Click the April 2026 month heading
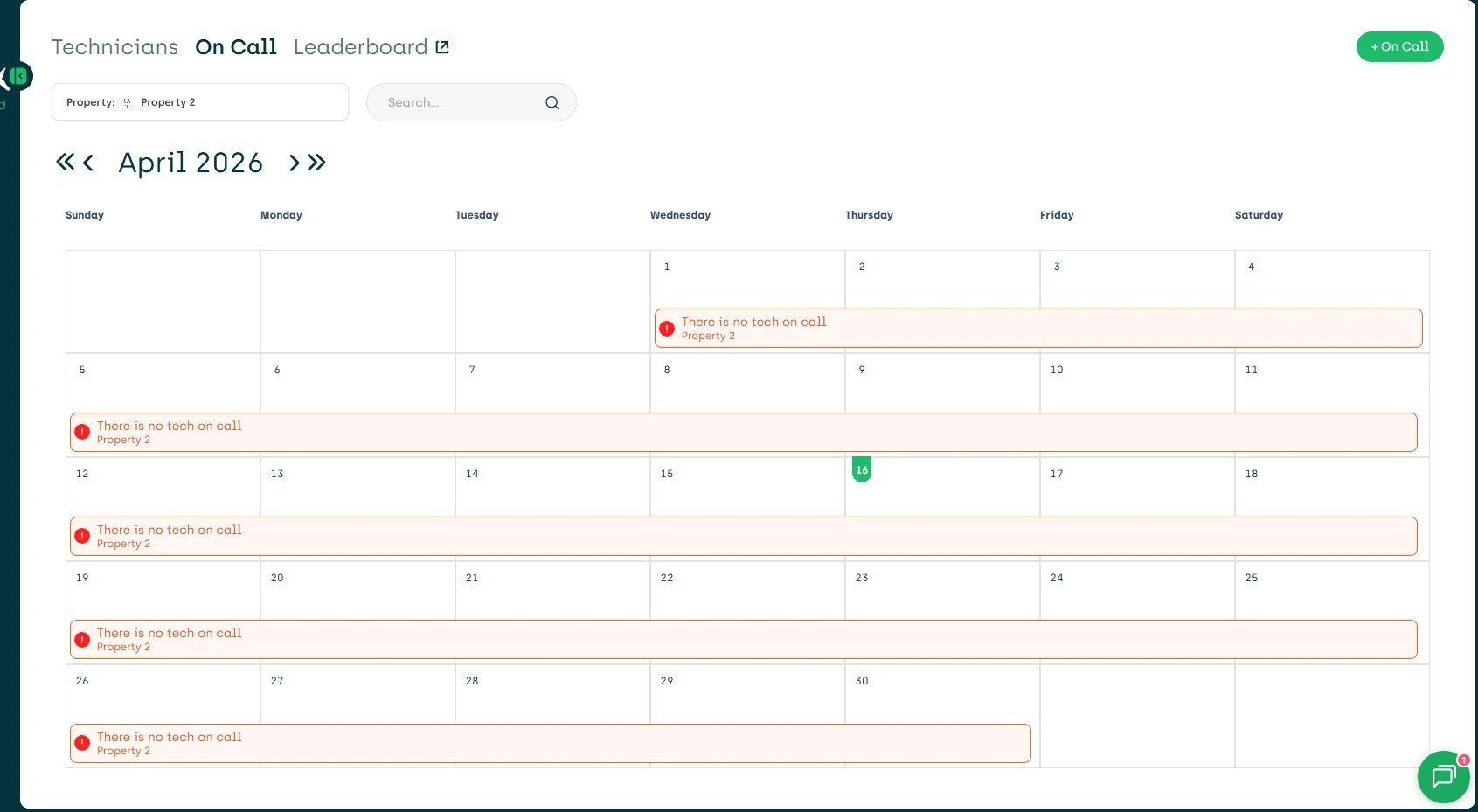 click(x=191, y=163)
